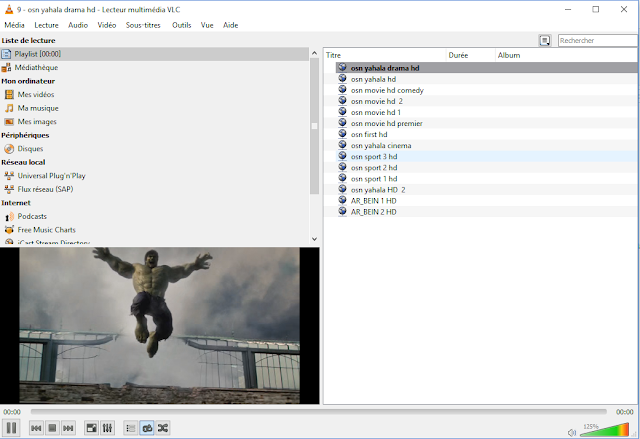The height and width of the screenshot is (439, 640).
Task: Open Mes vidéos folder
Action: tap(154, 94)
